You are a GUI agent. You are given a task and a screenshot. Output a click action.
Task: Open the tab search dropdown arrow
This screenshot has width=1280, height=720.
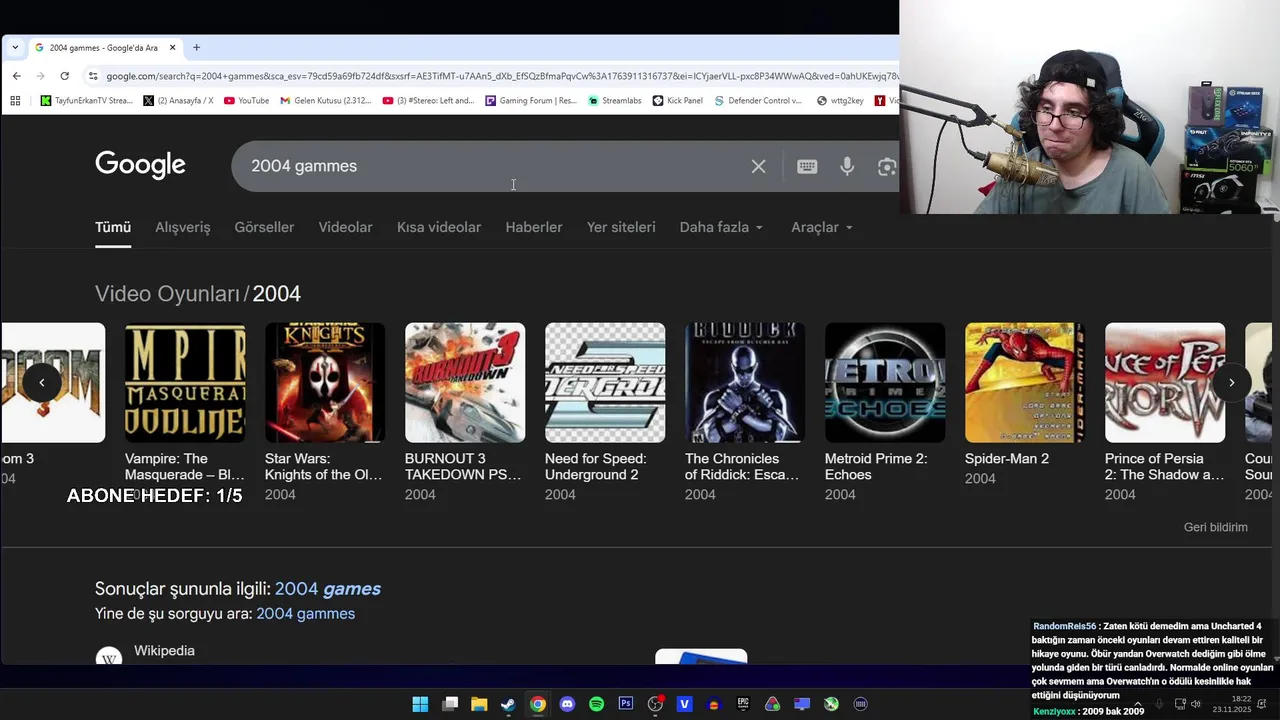(15, 48)
